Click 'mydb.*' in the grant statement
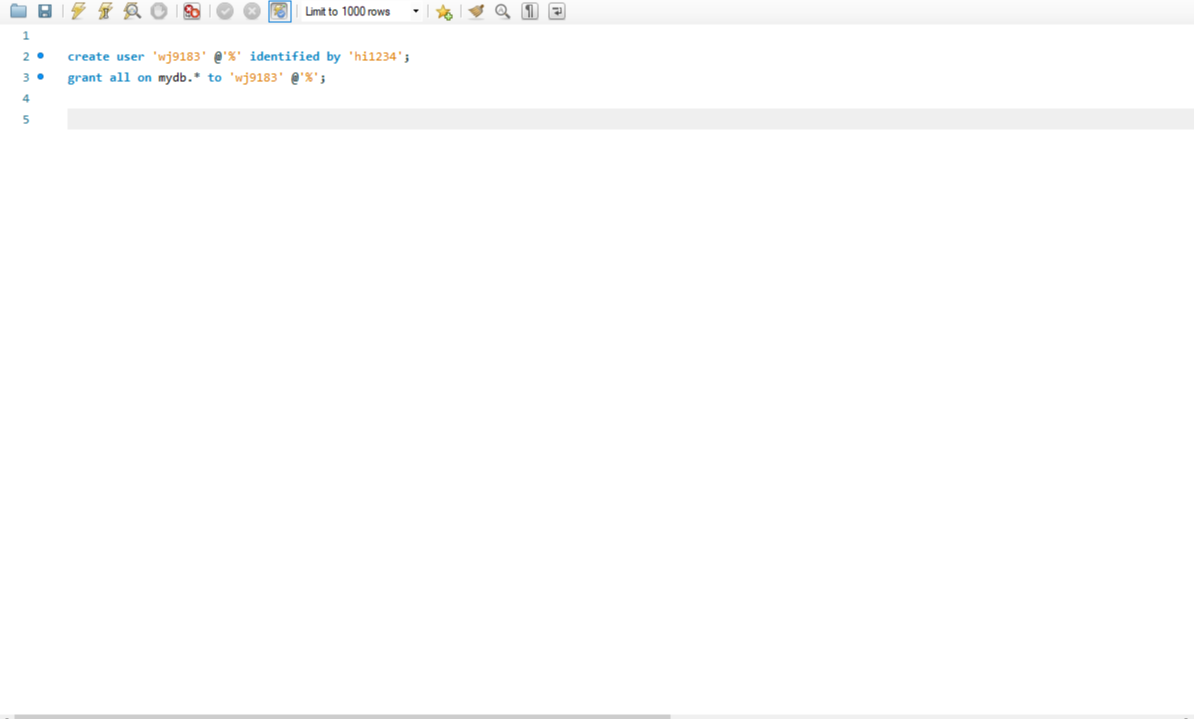Screen dimensions: 1194x719 click(x=179, y=78)
